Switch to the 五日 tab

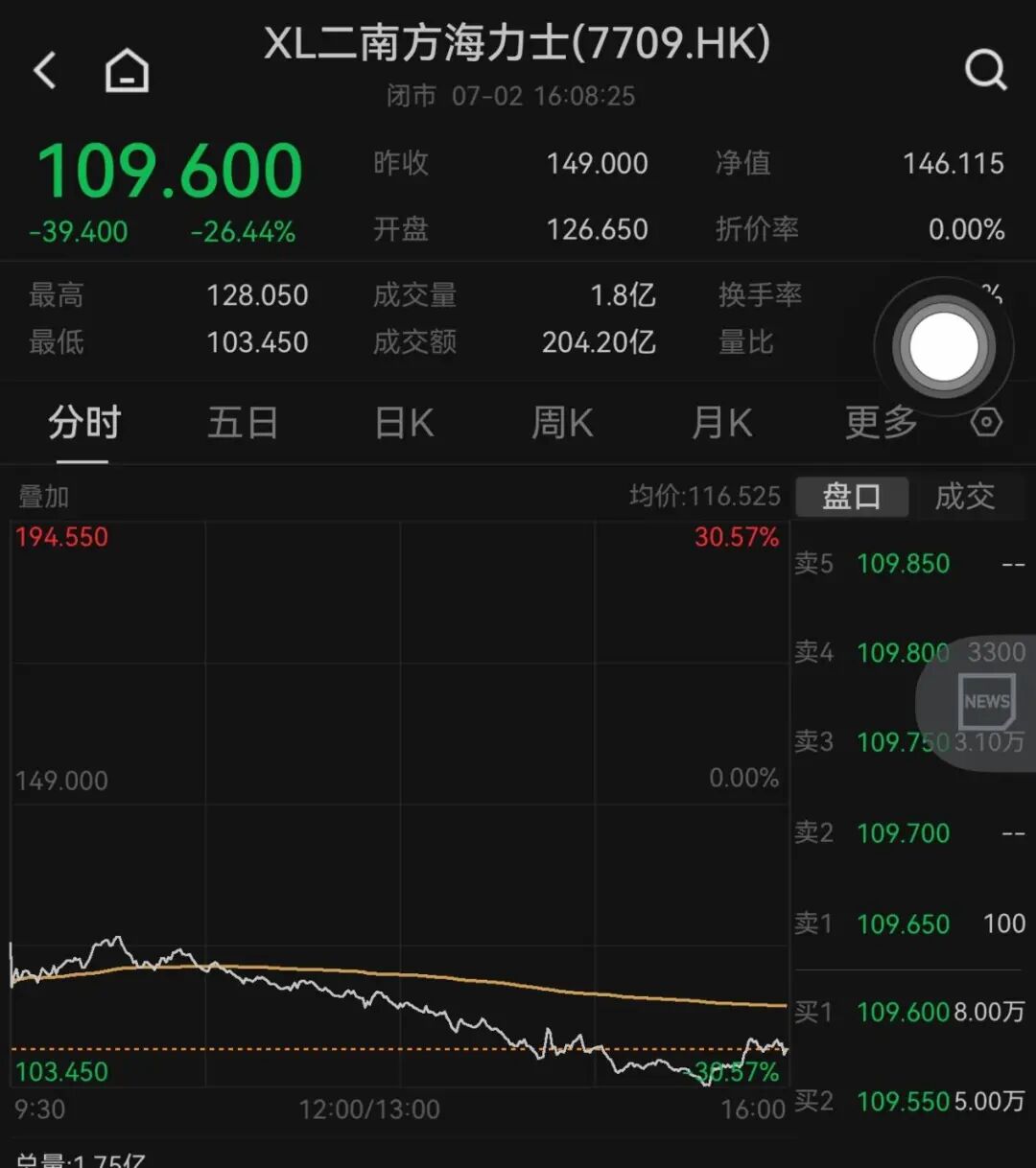[x=243, y=422]
